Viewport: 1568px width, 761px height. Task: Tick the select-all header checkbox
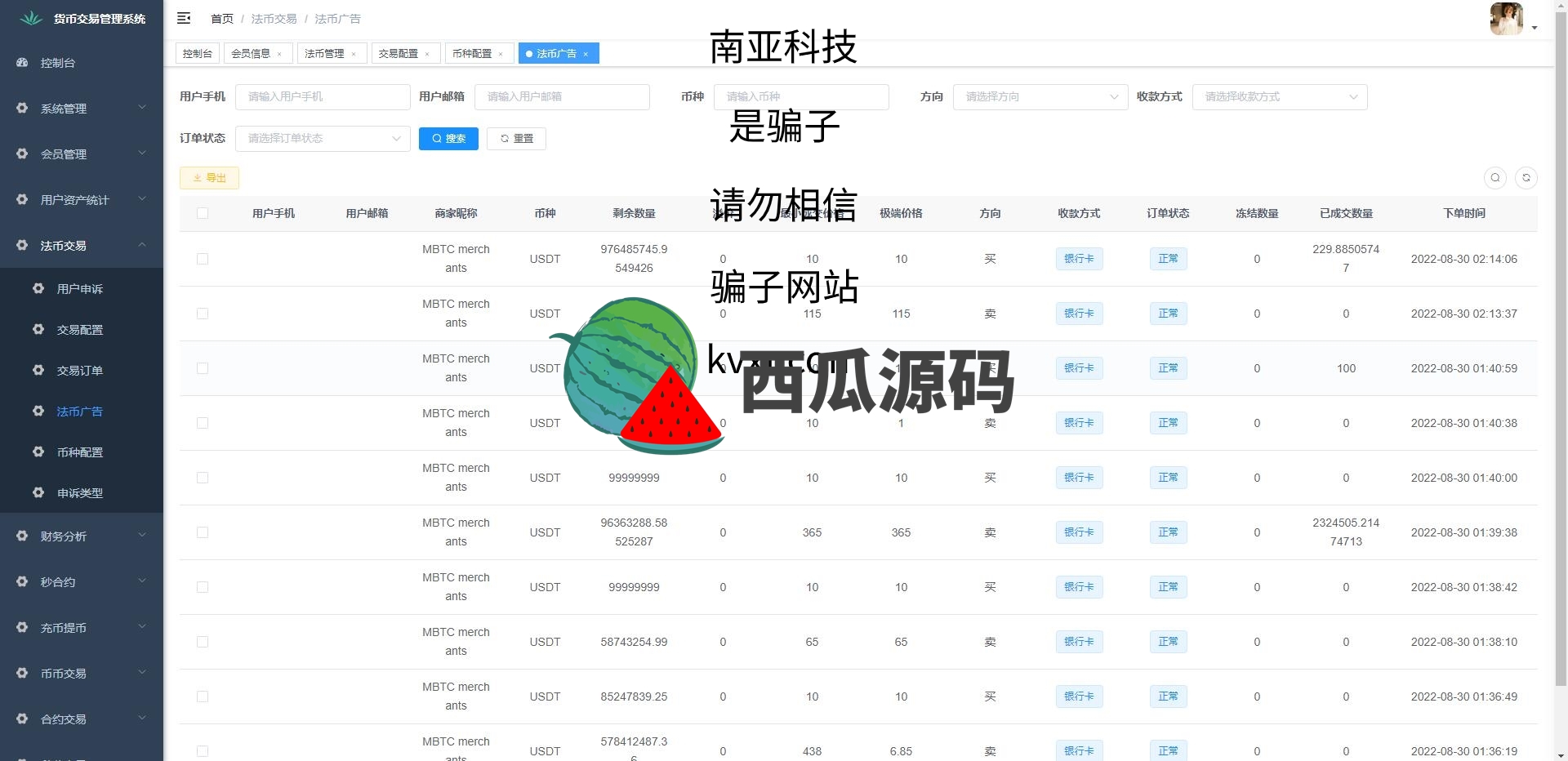(x=203, y=213)
